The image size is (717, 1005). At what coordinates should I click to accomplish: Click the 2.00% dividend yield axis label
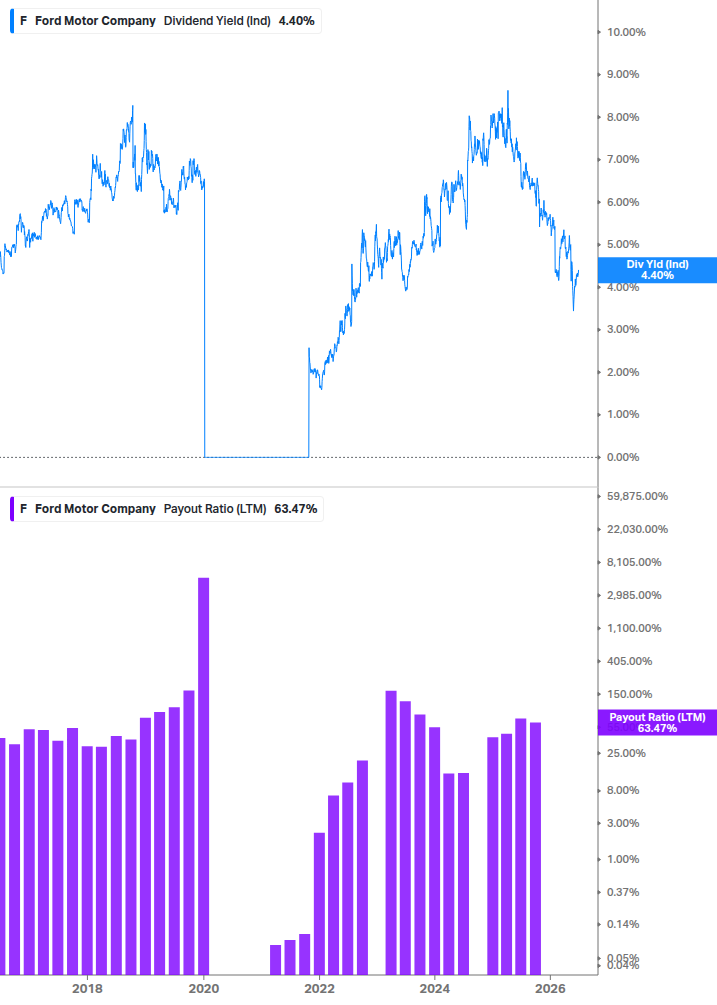(x=623, y=372)
